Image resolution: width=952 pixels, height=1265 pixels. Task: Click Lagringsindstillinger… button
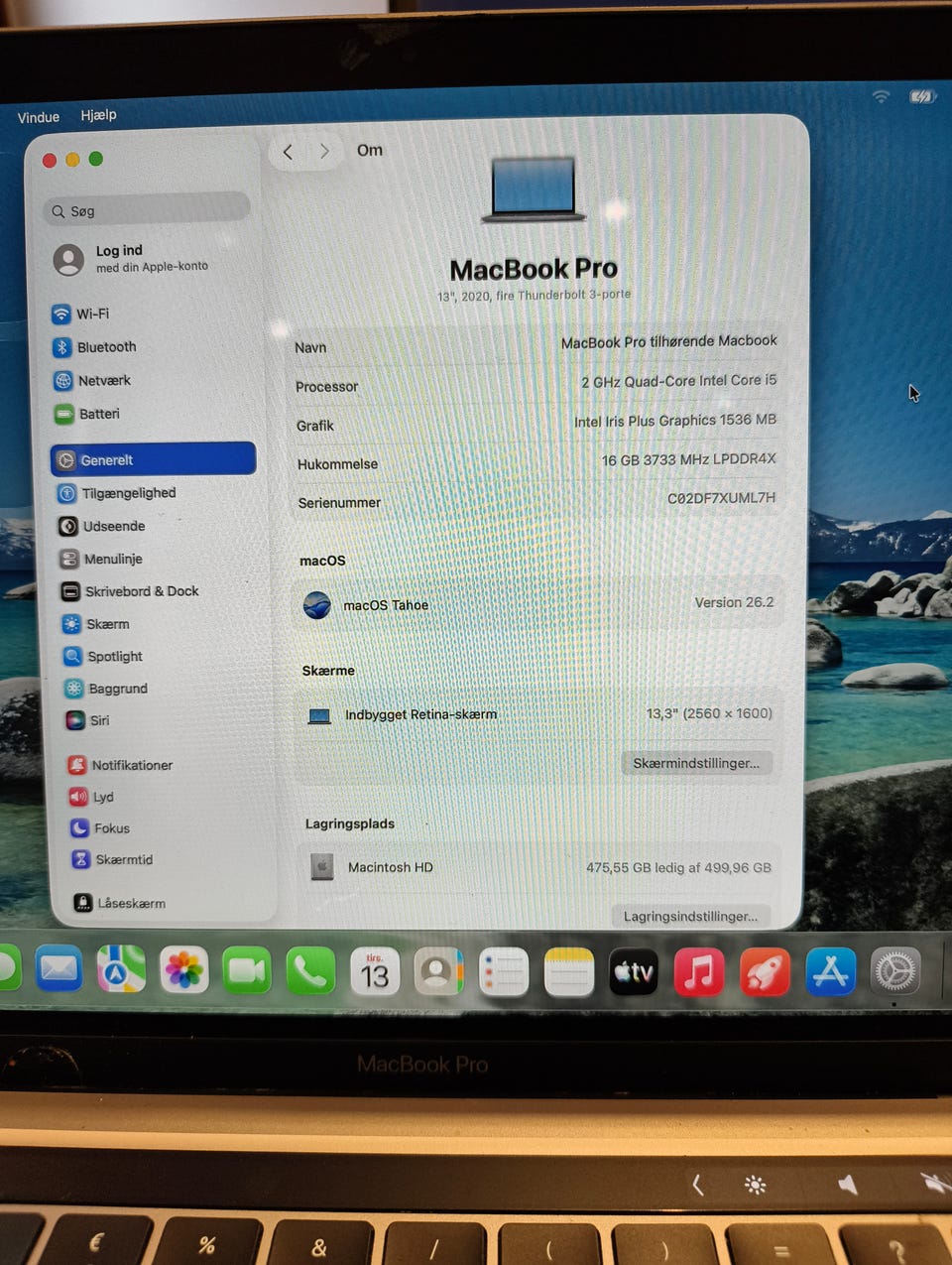tap(690, 916)
